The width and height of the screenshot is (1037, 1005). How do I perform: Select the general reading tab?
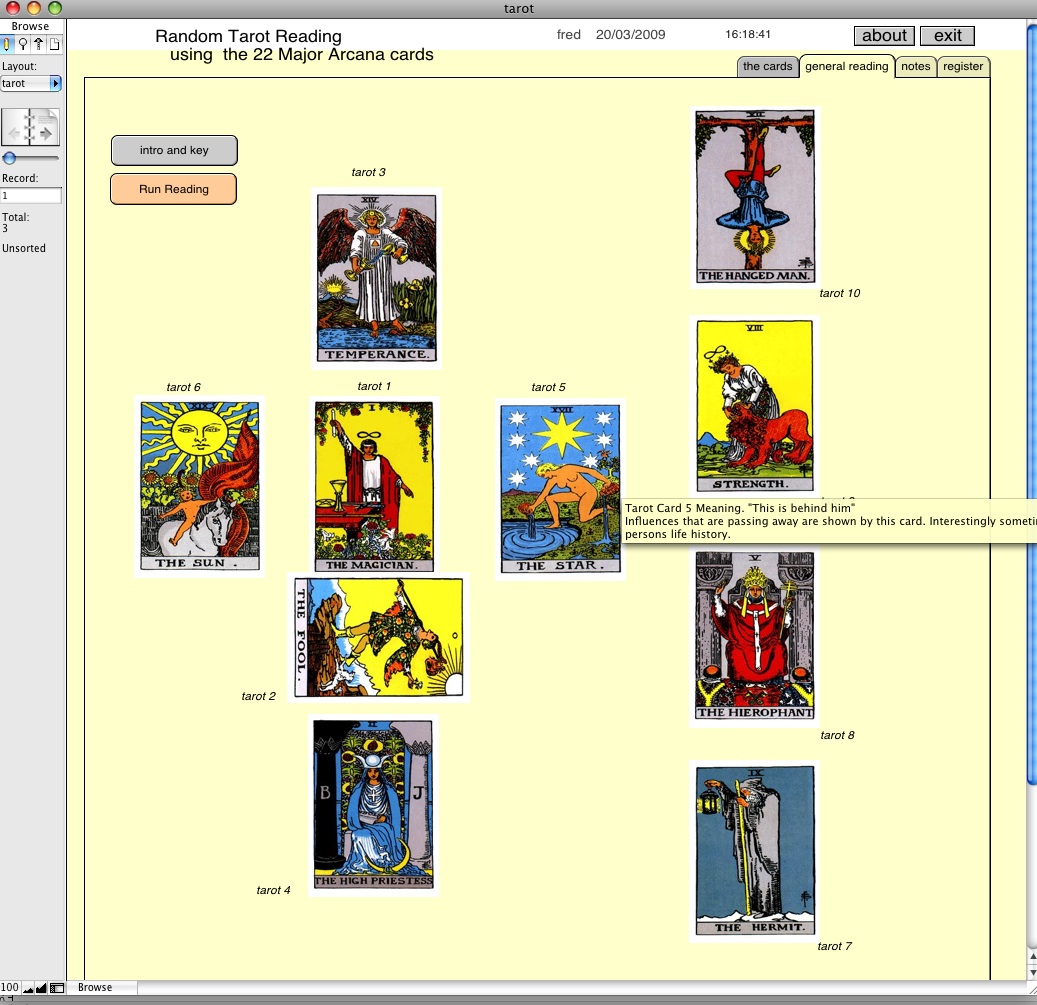(x=847, y=66)
